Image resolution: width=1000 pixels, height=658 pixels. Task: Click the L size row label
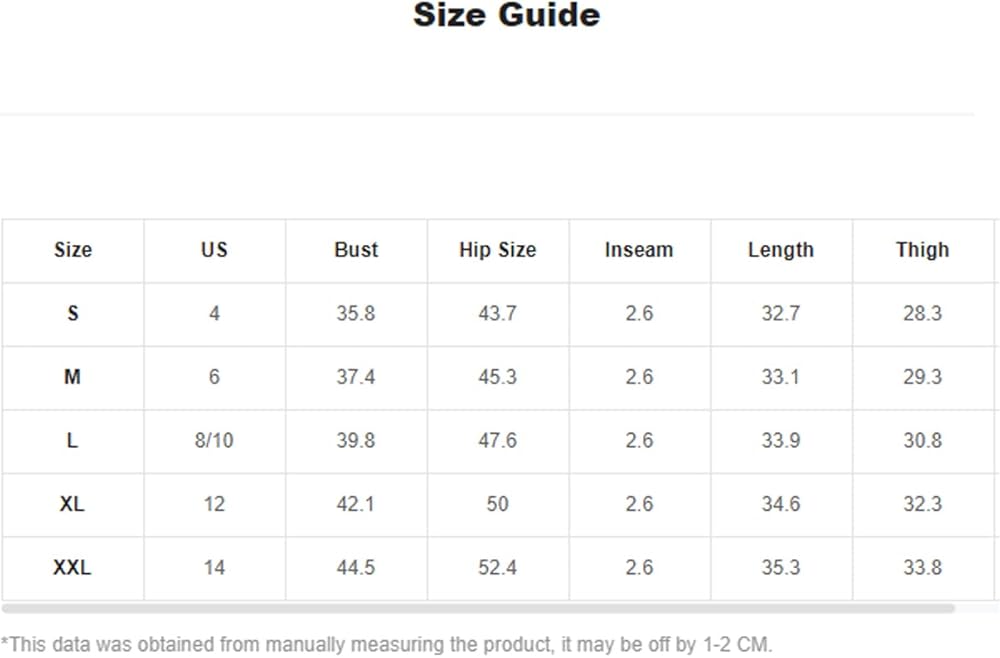(x=72, y=441)
